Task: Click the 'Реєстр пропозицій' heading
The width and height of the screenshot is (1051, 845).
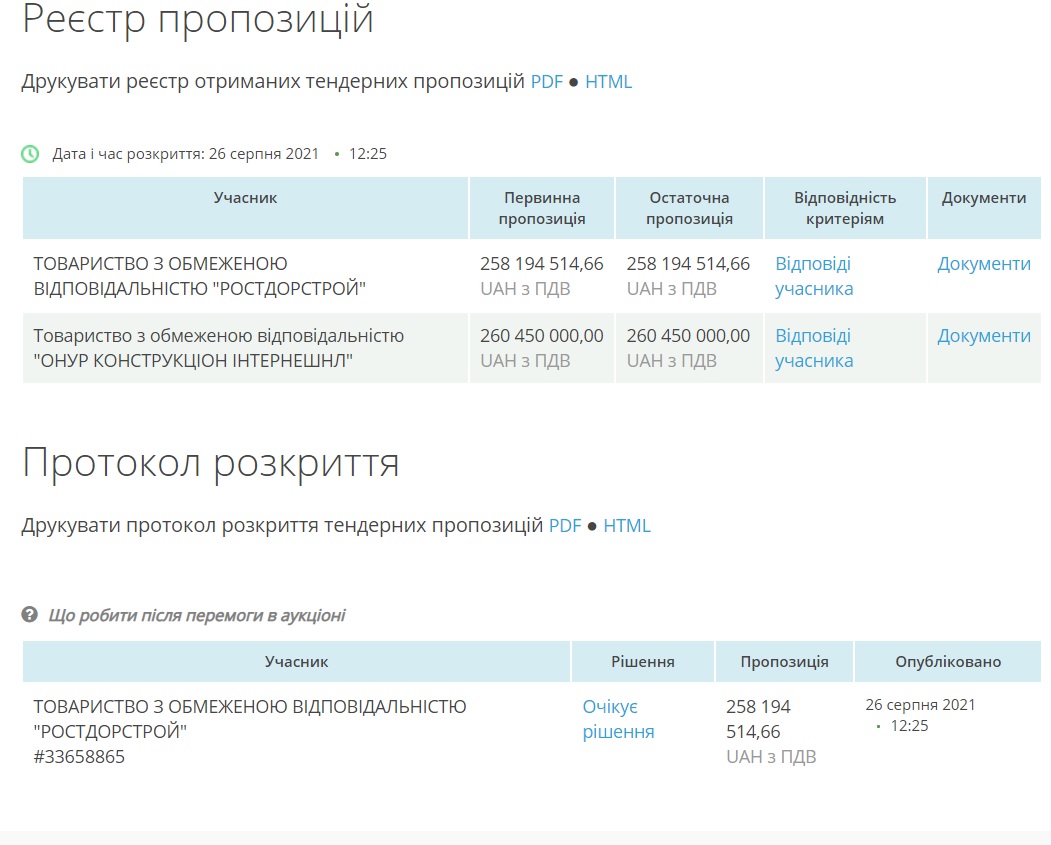Action: 198,19
